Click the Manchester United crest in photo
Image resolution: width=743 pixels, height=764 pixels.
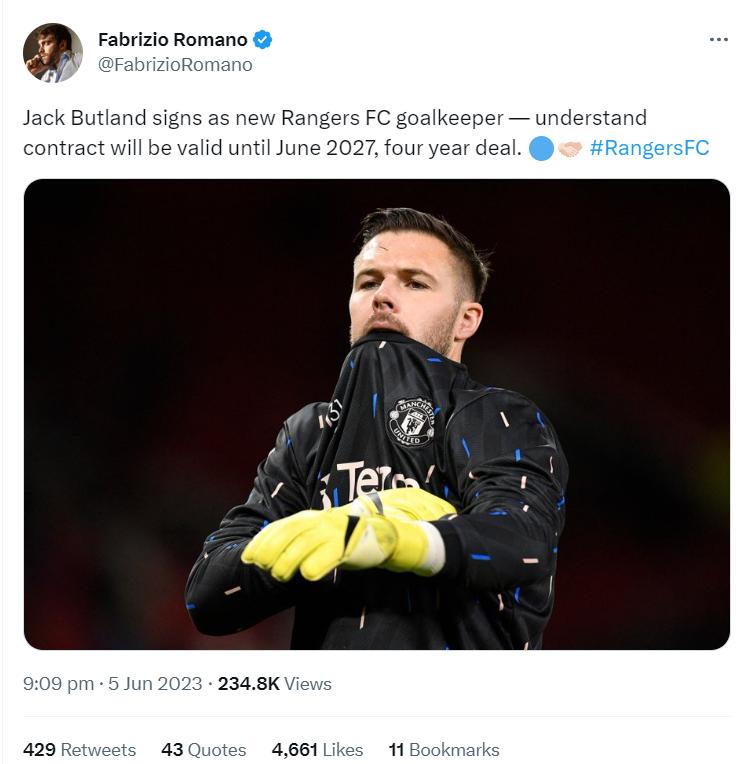click(412, 422)
